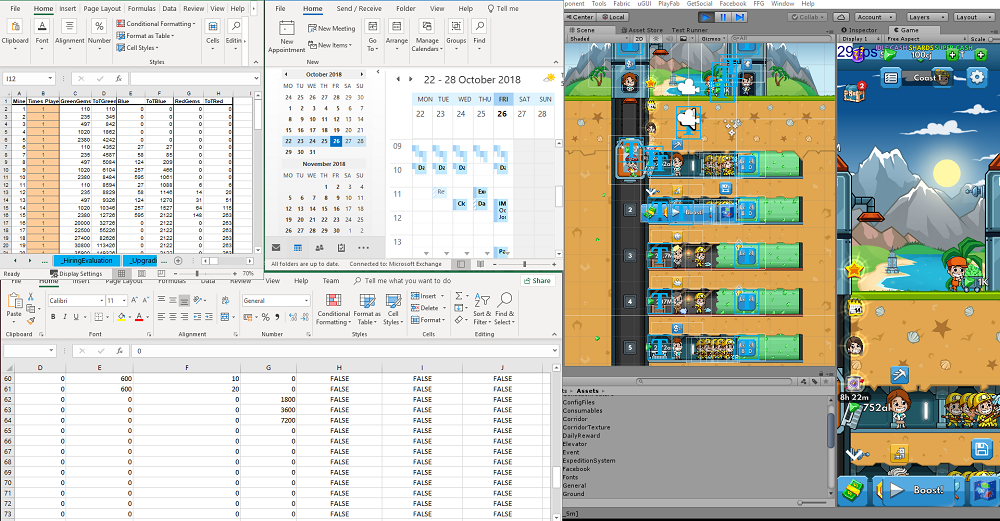Switch to Mail view in Outlook navigation bar

pyautogui.click(x=276, y=247)
